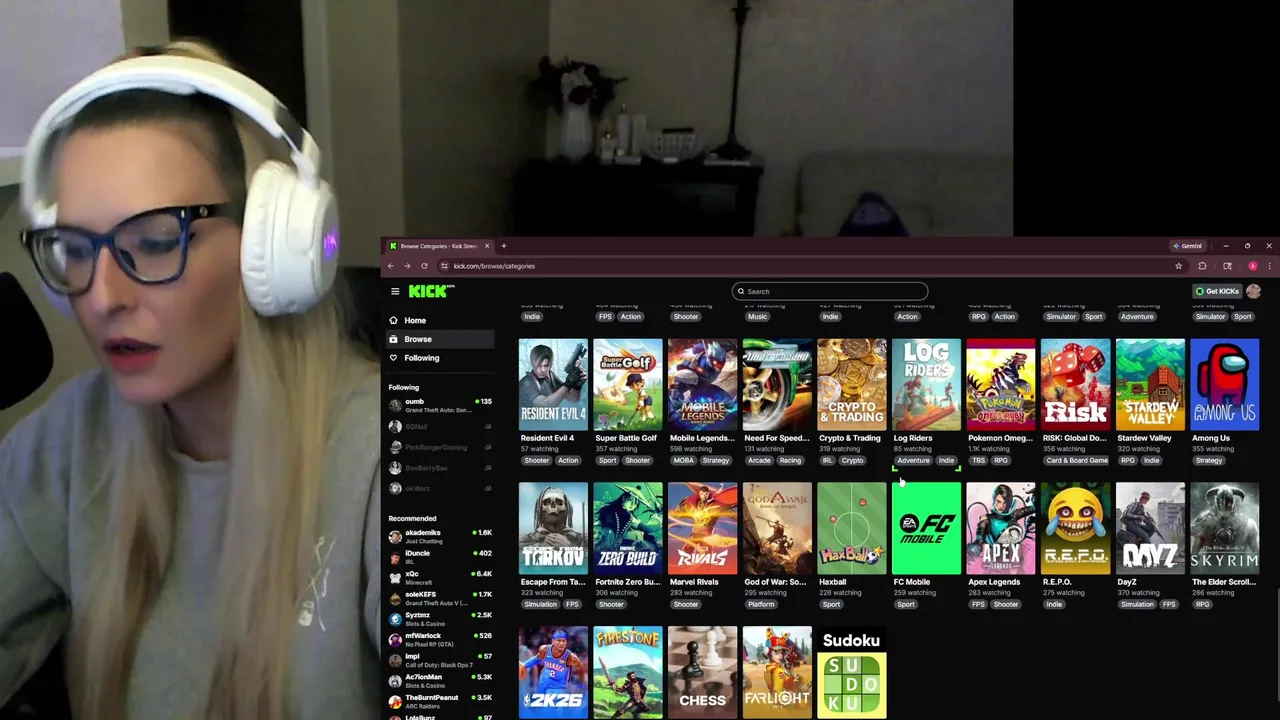Open the NBA 2K26 cover

[x=553, y=673]
